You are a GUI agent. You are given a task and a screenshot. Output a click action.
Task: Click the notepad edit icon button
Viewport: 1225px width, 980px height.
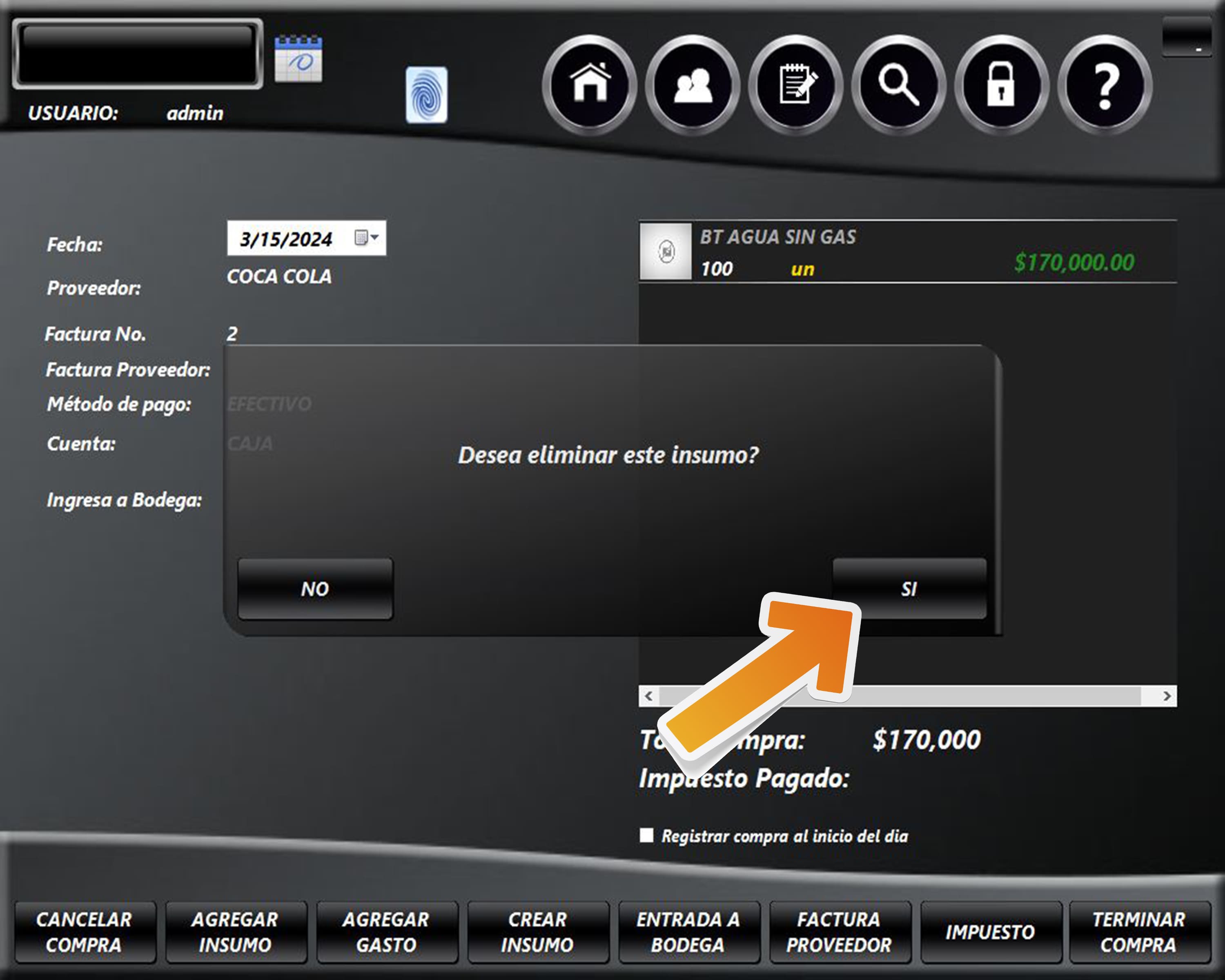(795, 85)
